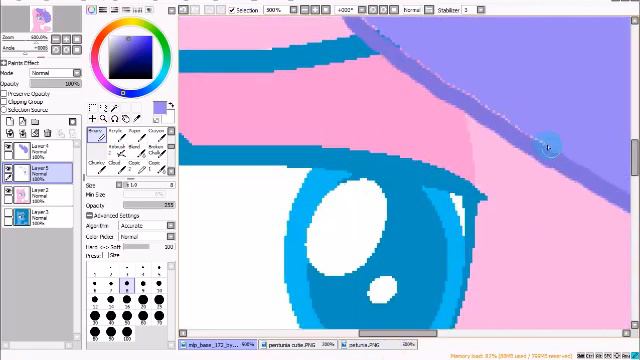Viewport: 640px width, 360px height.
Task: Clear the selected layer
Action: coord(35,133)
